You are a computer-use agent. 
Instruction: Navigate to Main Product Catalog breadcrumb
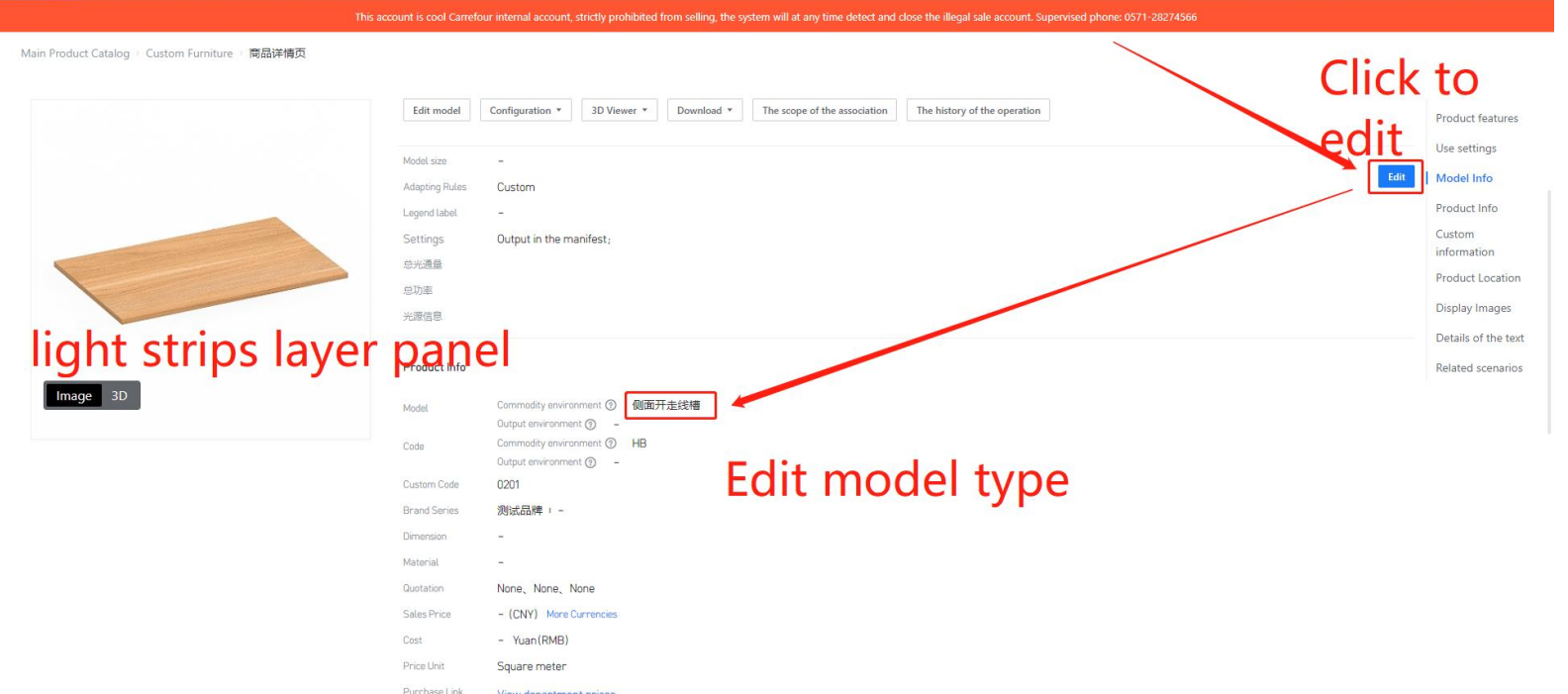click(x=75, y=53)
